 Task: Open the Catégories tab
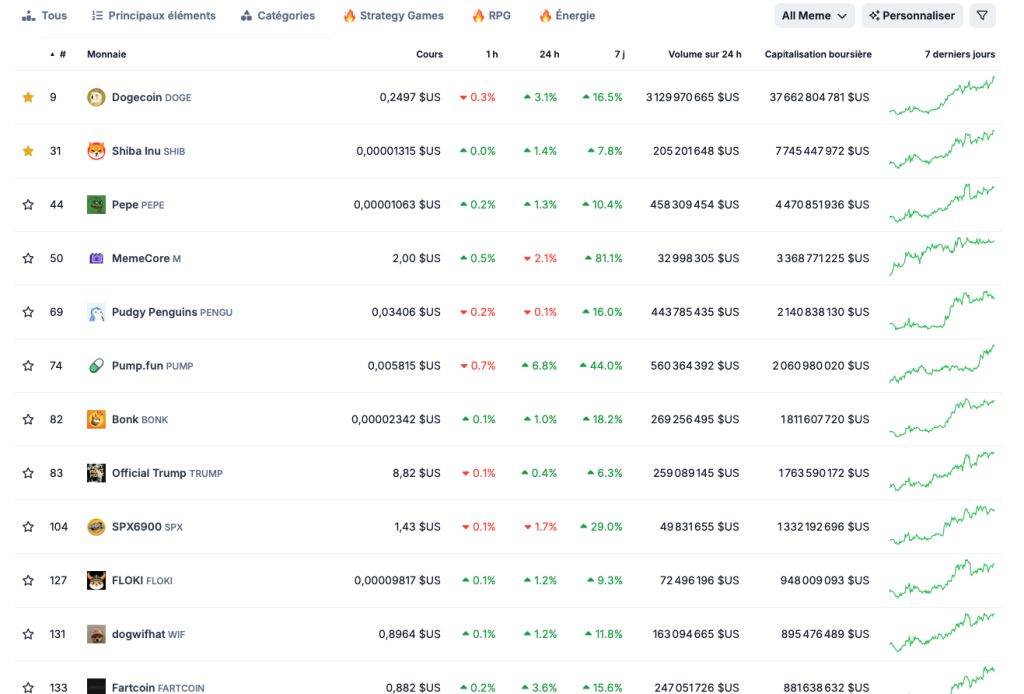pos(277,16)
